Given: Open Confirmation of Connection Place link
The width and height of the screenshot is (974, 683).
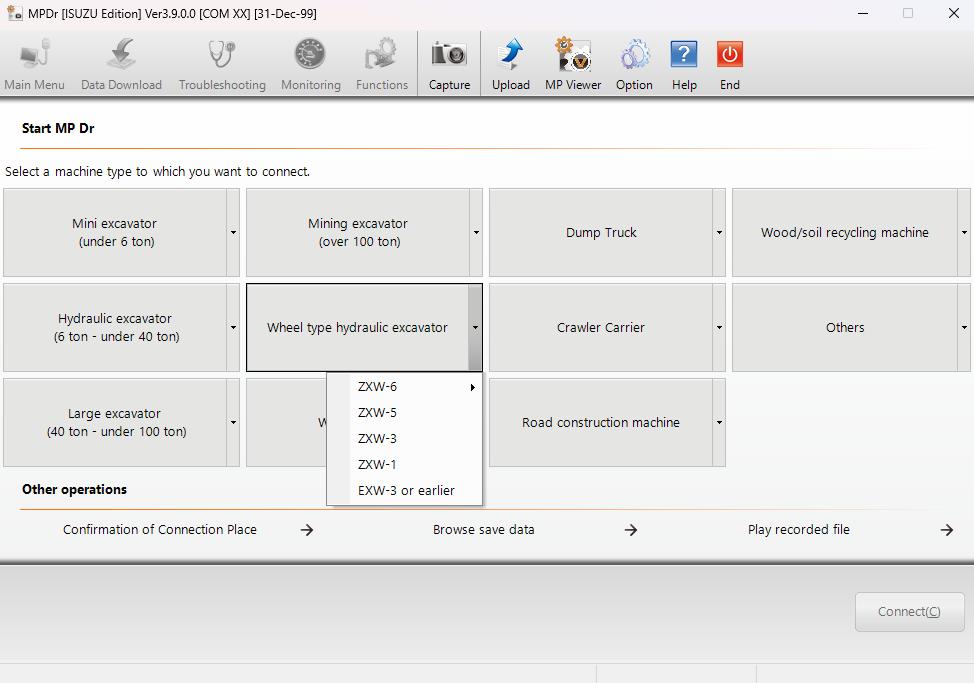Looking at the screenshot, I should click(160, 530).
